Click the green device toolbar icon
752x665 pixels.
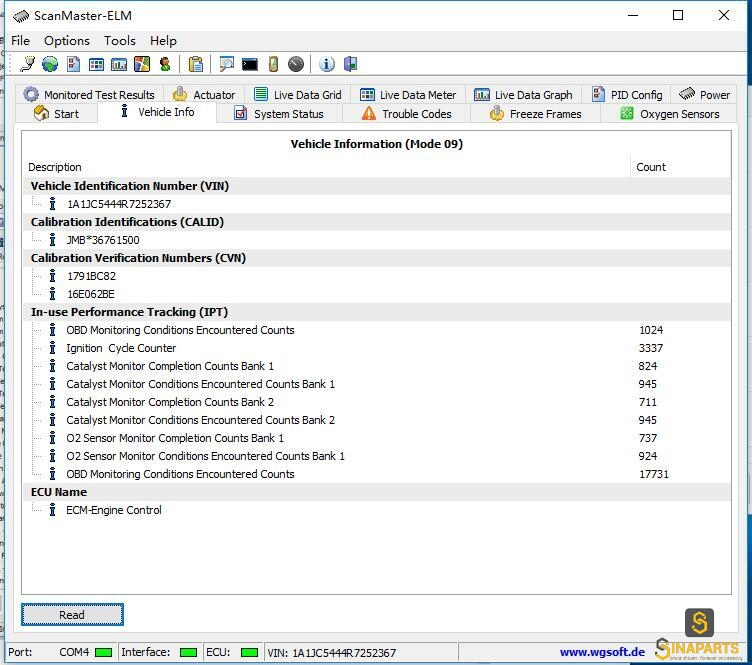(273, 64)
